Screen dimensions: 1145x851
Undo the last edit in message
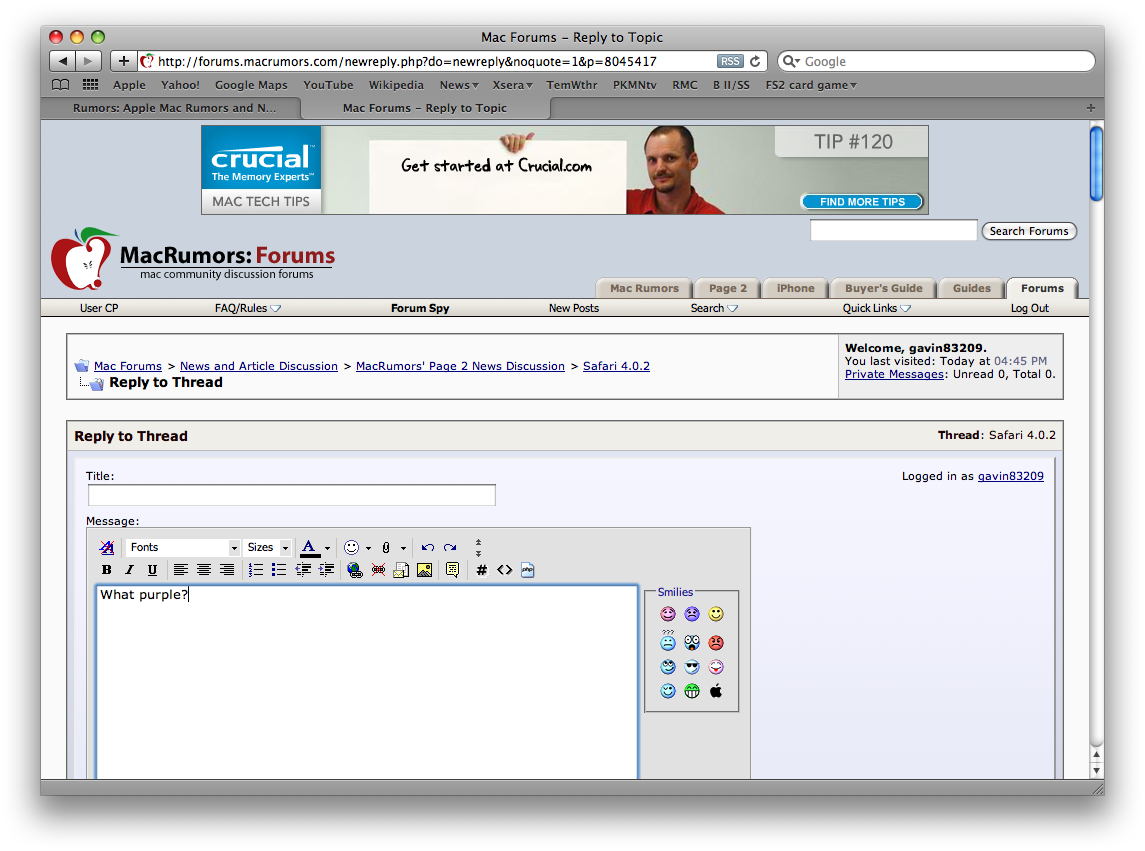pos(428,547)
